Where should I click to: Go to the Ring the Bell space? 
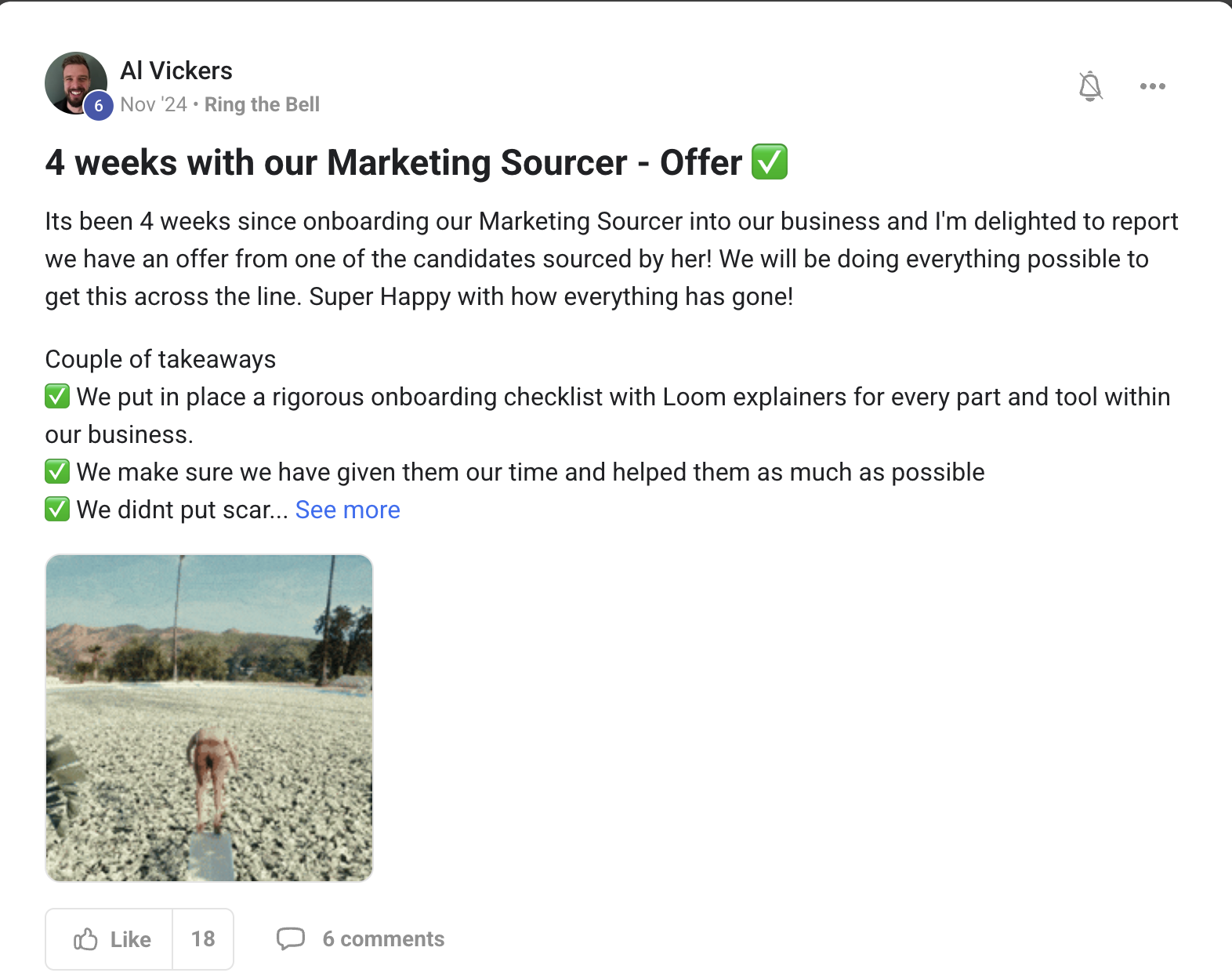click(262, 105)
